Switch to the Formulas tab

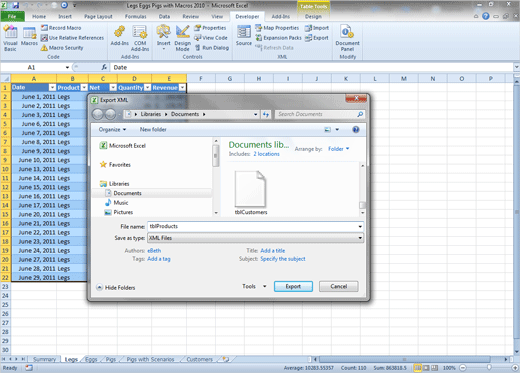click(x=136, y=16)
